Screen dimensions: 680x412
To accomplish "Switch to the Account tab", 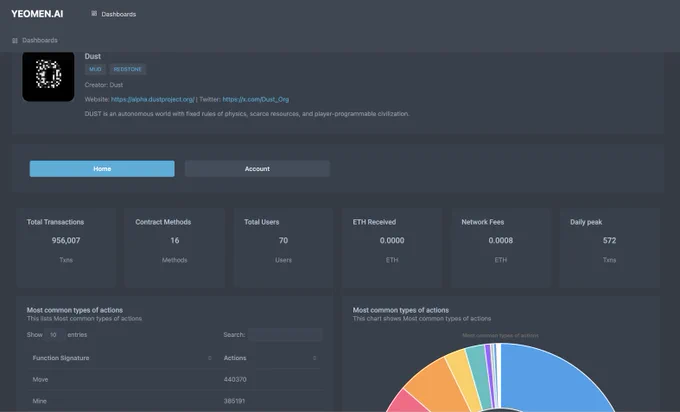I will 257,169.
